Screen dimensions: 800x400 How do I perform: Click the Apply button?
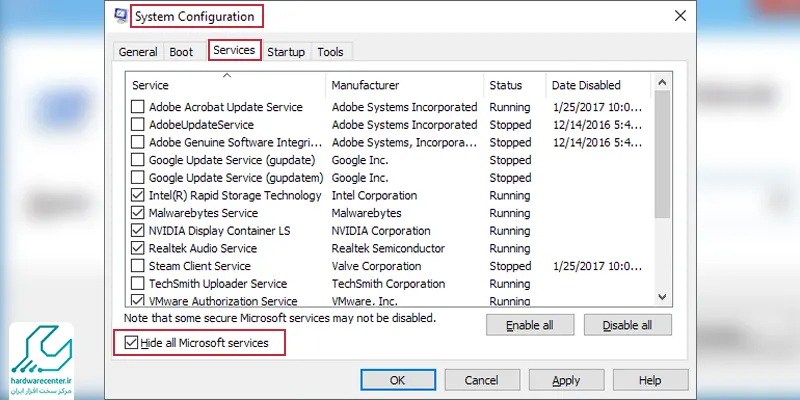tap(566, 380)
